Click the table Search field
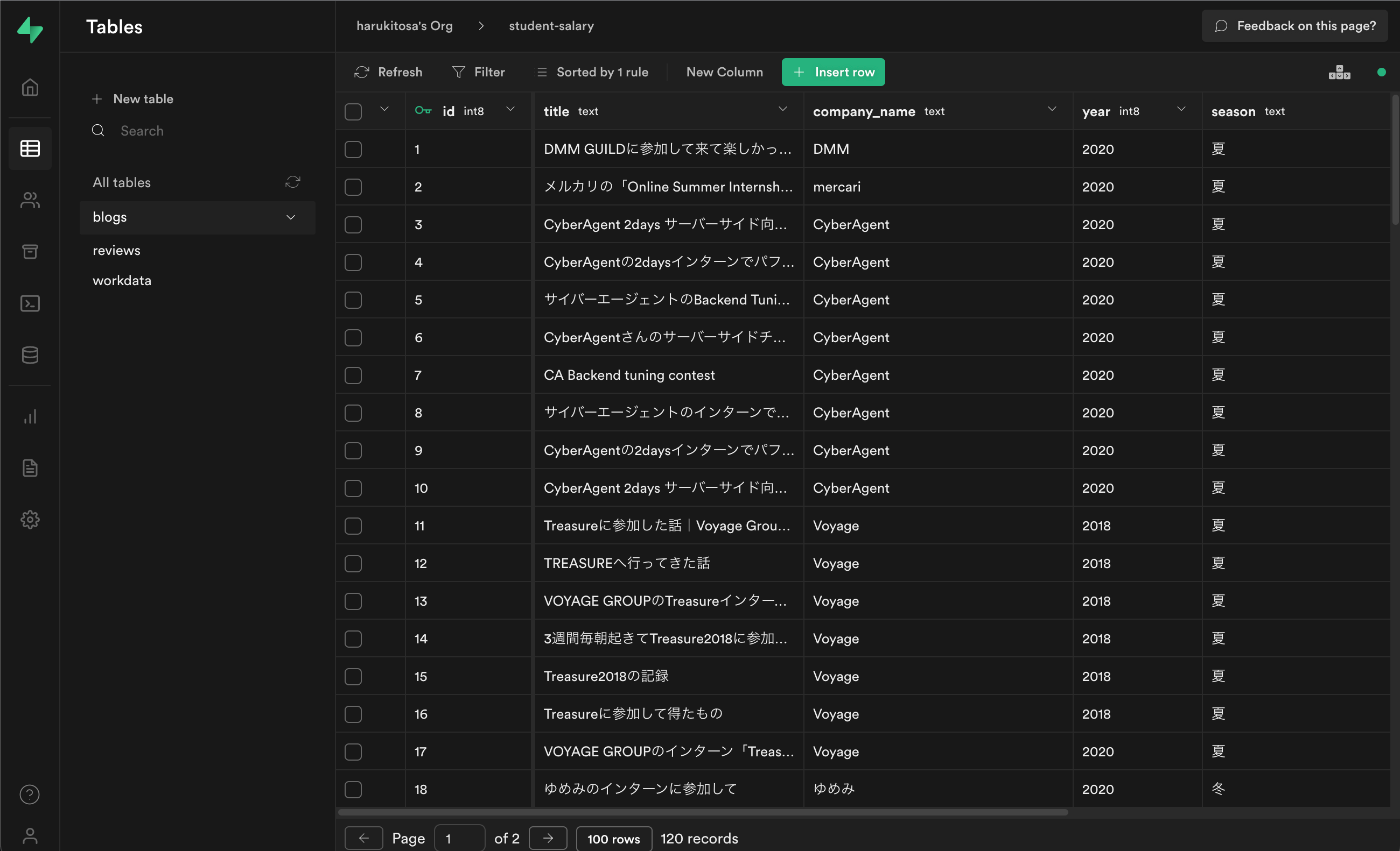 pos(198,131)
